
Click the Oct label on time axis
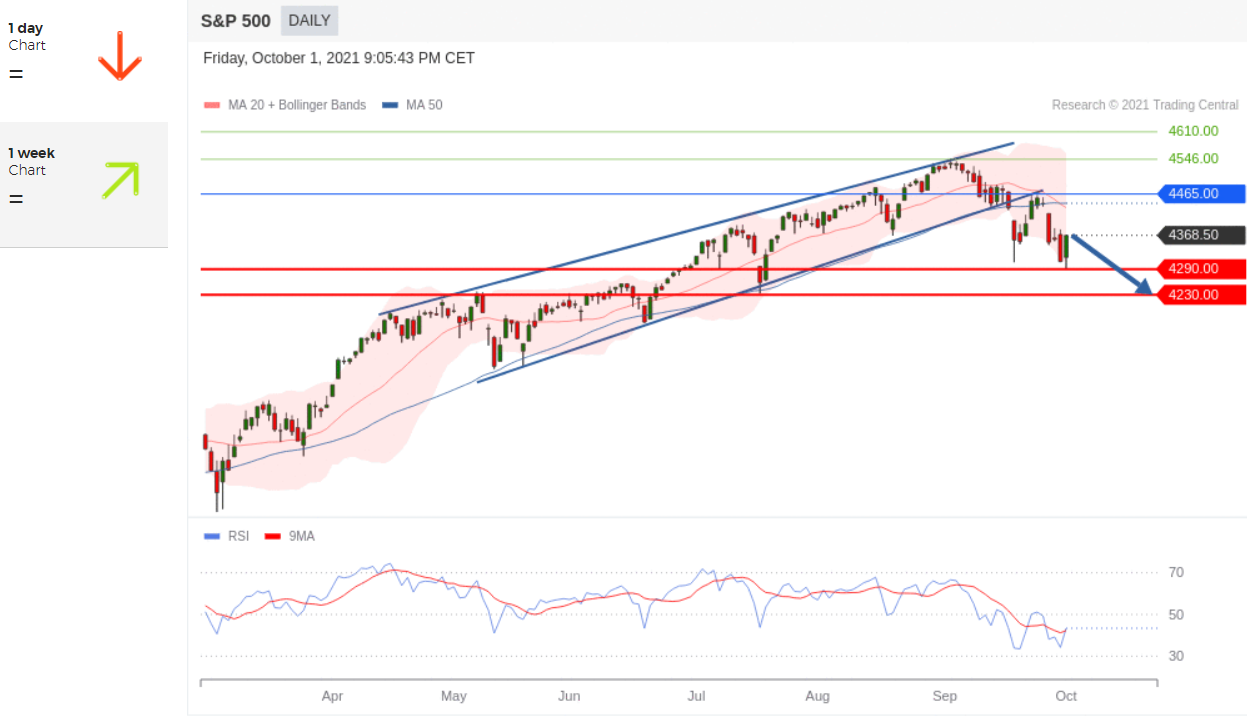pyautogui.click(x=1066, y=696)
